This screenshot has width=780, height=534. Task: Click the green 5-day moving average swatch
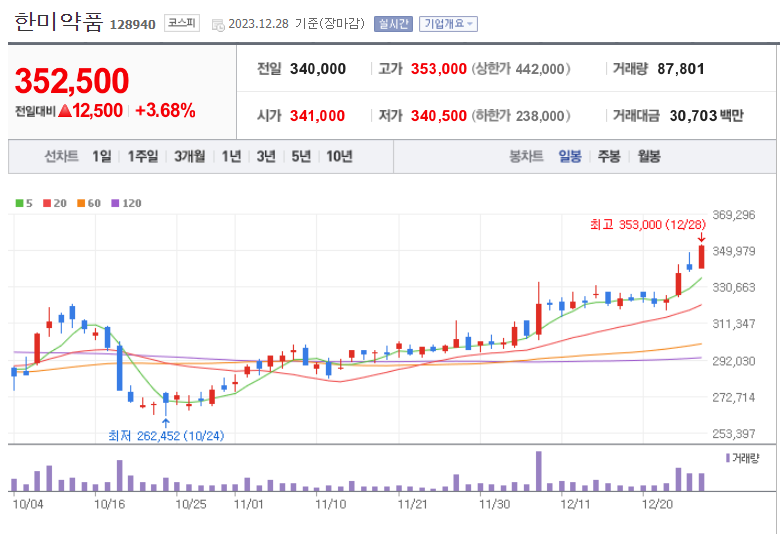[x=20, y=203]
